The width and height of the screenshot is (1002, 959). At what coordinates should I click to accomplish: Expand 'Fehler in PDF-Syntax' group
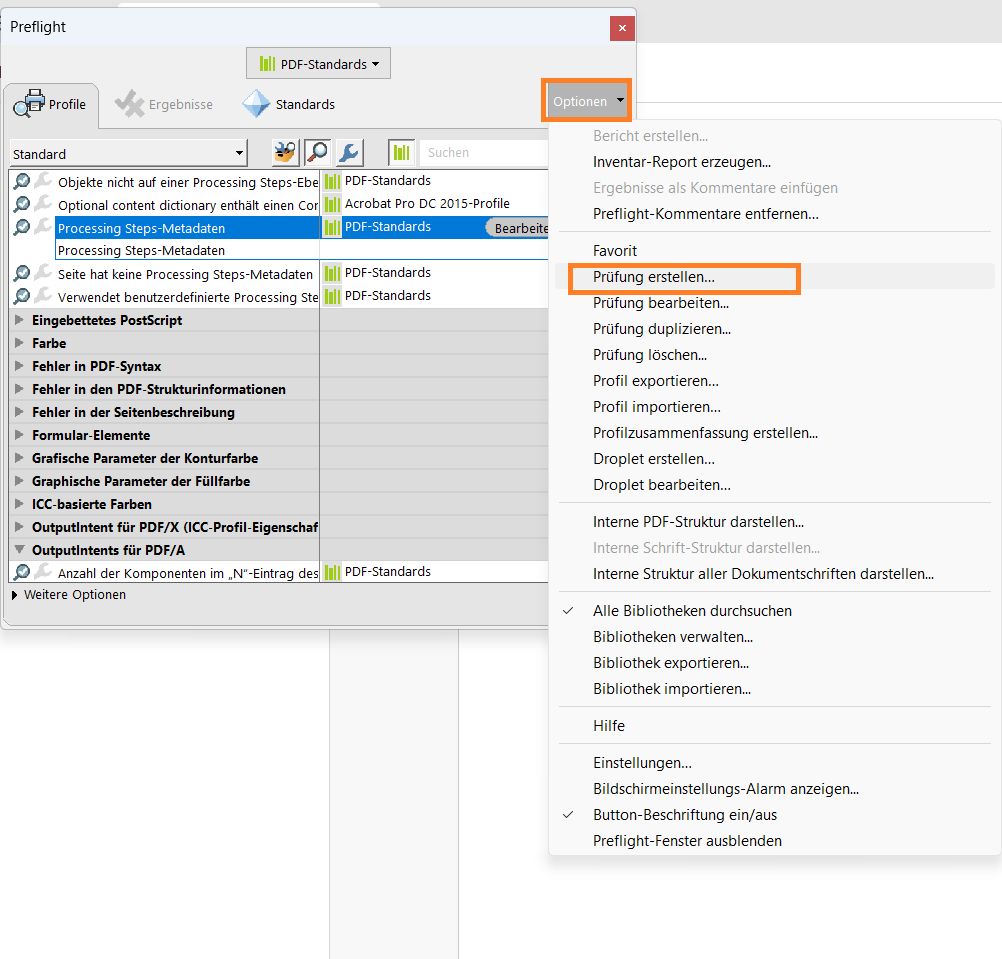(19, 365)
